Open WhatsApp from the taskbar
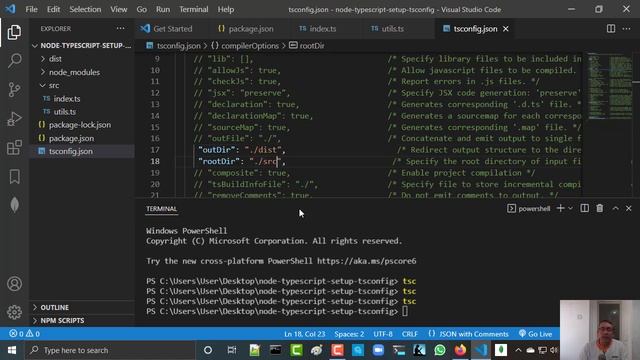This screenshot has width=640, height=360. pos(440,350)
